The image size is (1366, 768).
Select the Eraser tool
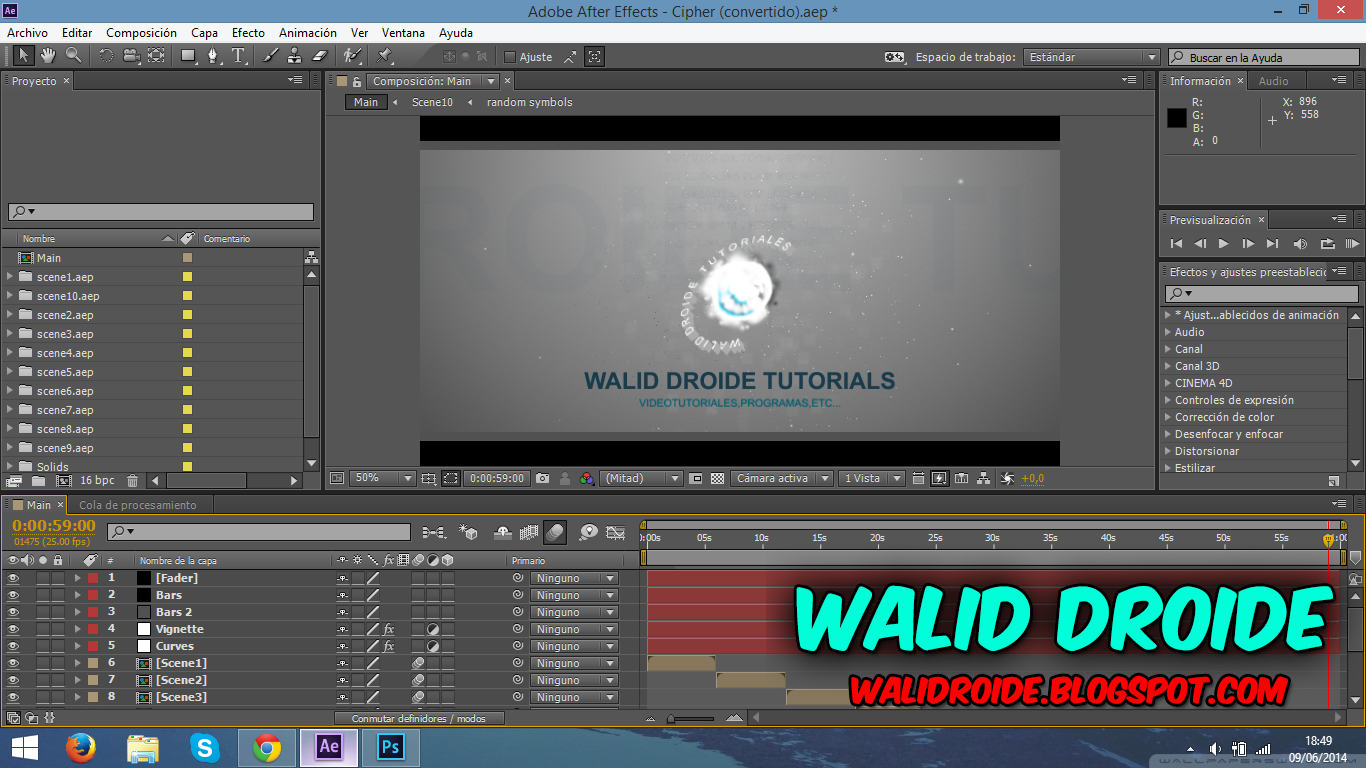[320, 56]
